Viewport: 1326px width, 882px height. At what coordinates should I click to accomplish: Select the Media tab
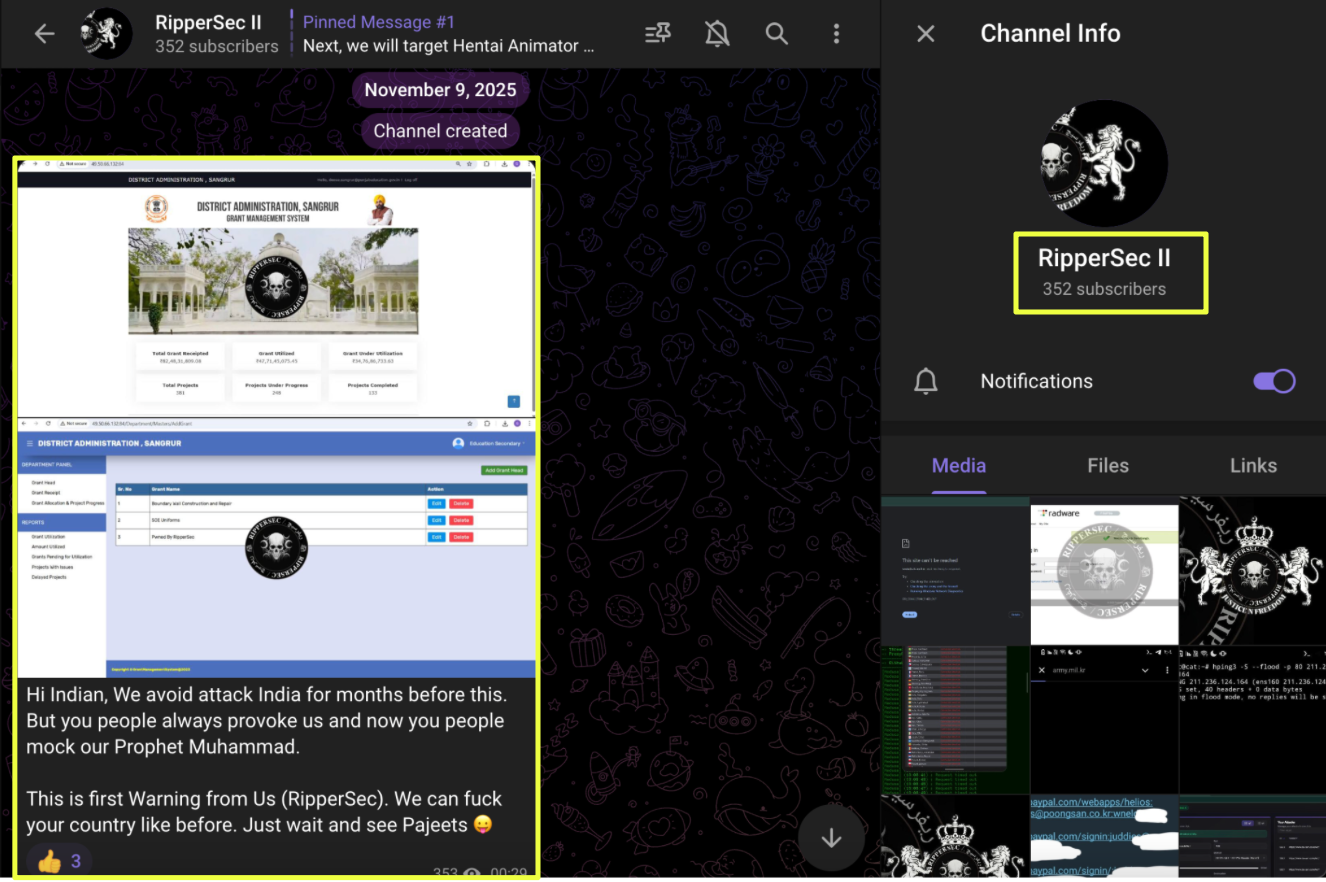(x=958, y=466)
